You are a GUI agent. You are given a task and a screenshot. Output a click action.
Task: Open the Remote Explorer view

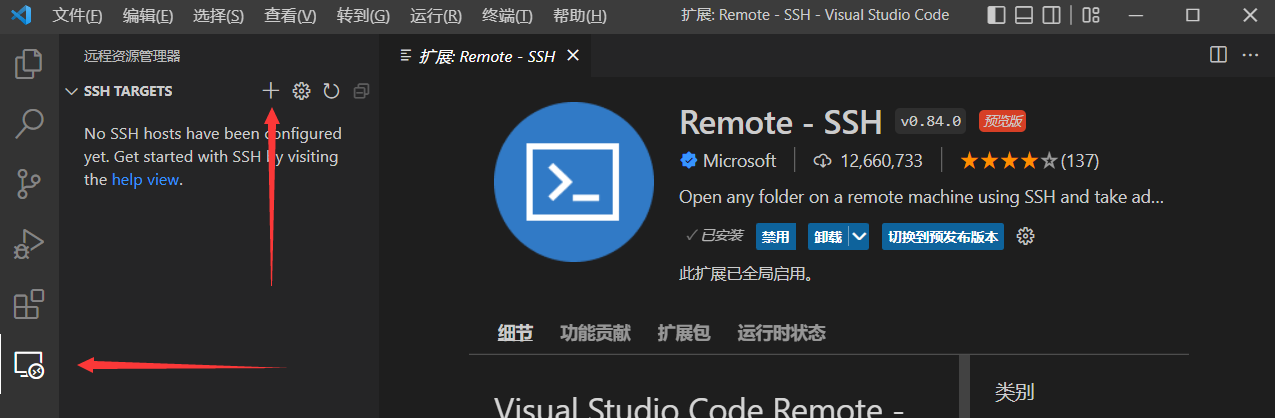coord(29,365)
